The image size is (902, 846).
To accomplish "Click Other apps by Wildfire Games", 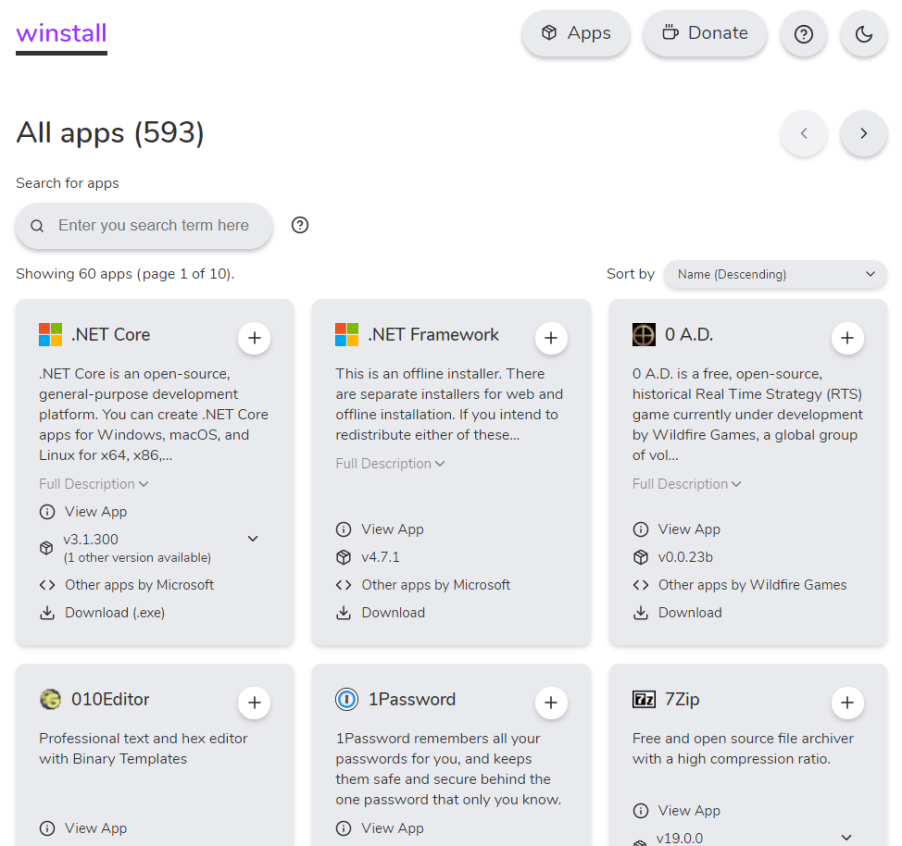I will 740,585.
